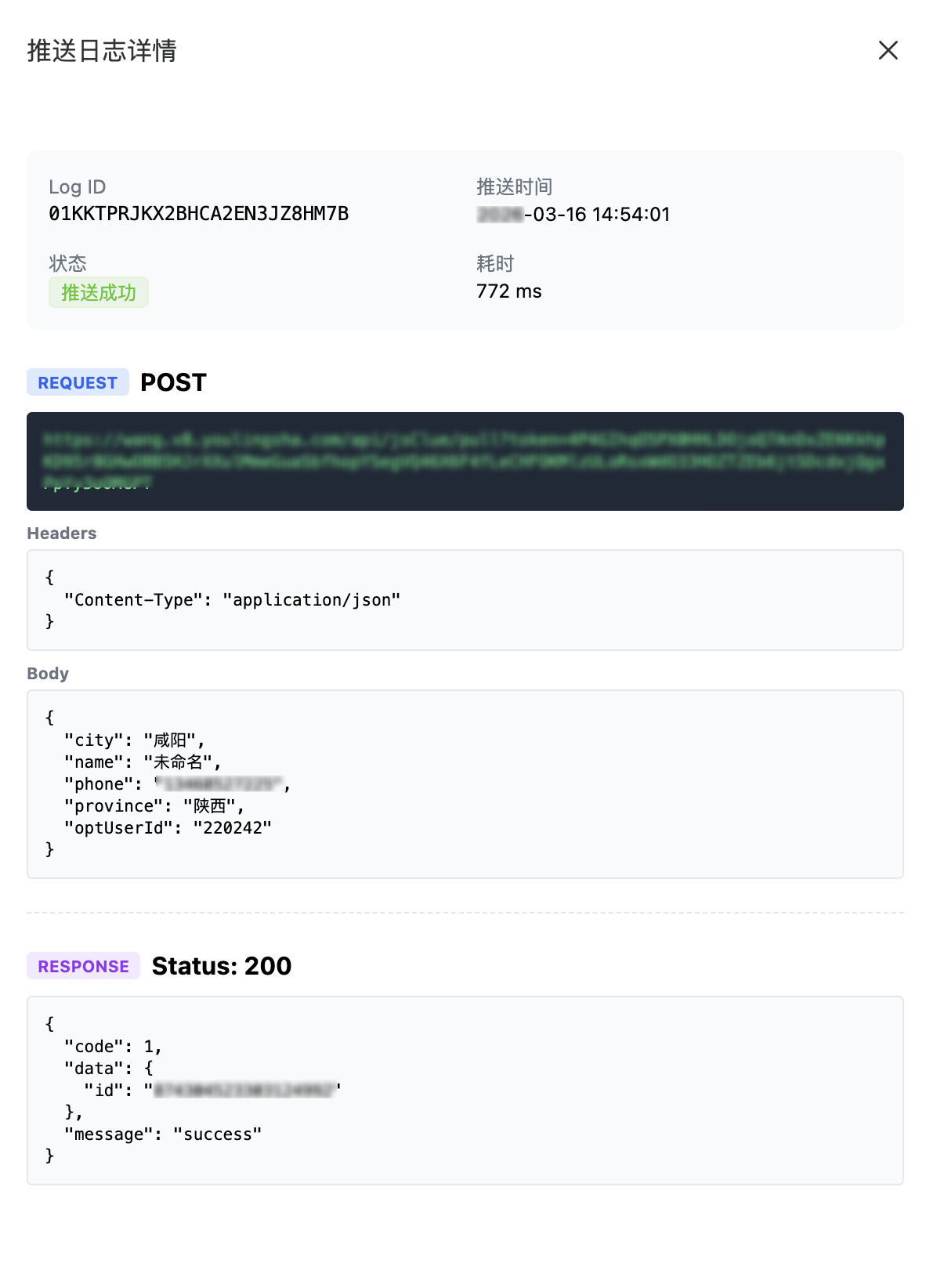Viewport: 926px width, 1288px height.
Task: Click the Status: 200 response heading
Action: pyautogui.click(x=222, y=967)
